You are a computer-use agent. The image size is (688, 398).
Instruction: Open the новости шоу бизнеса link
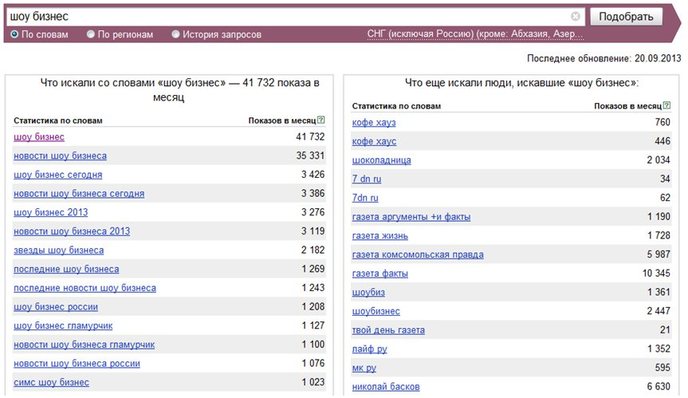[60, 156]
